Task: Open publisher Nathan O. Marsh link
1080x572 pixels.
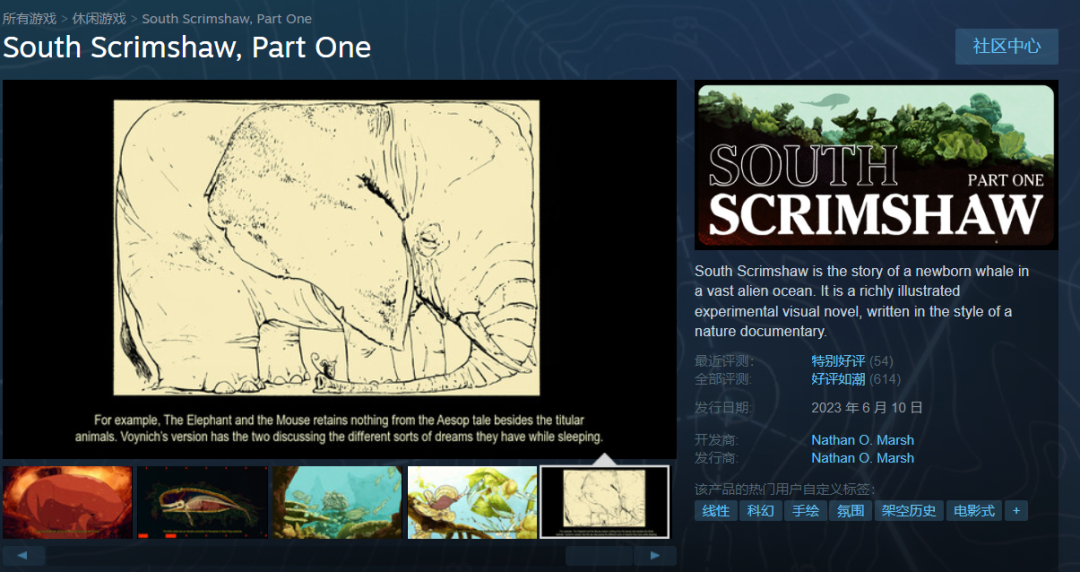Action: click(862, 458)
